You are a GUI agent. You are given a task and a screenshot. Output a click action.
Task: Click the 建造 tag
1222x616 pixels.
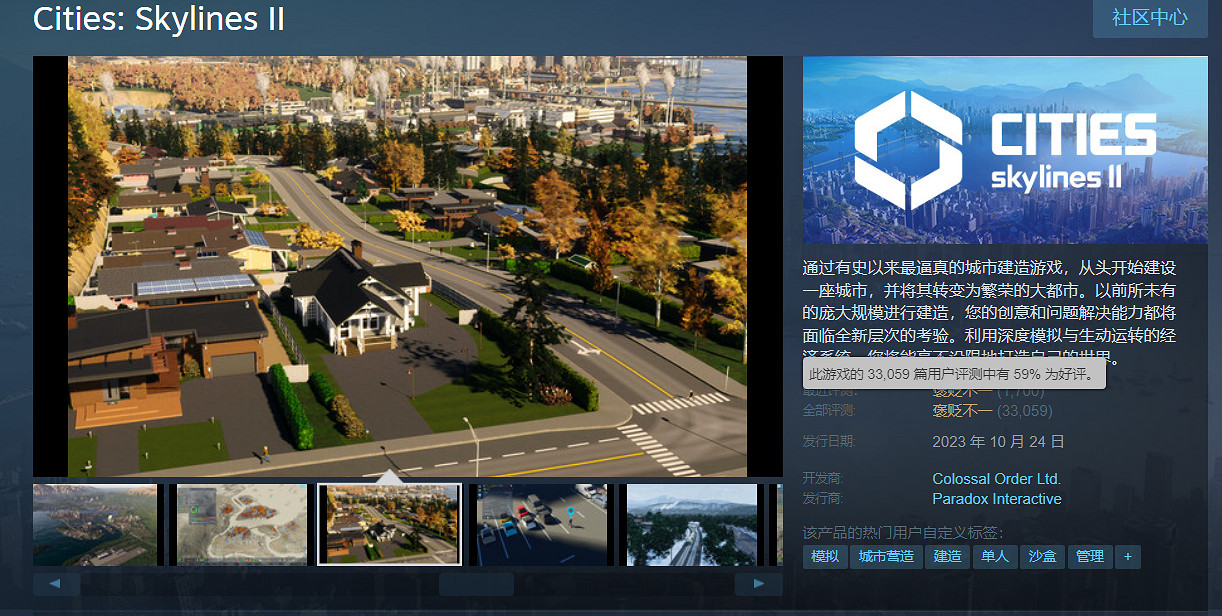(947, 557)
